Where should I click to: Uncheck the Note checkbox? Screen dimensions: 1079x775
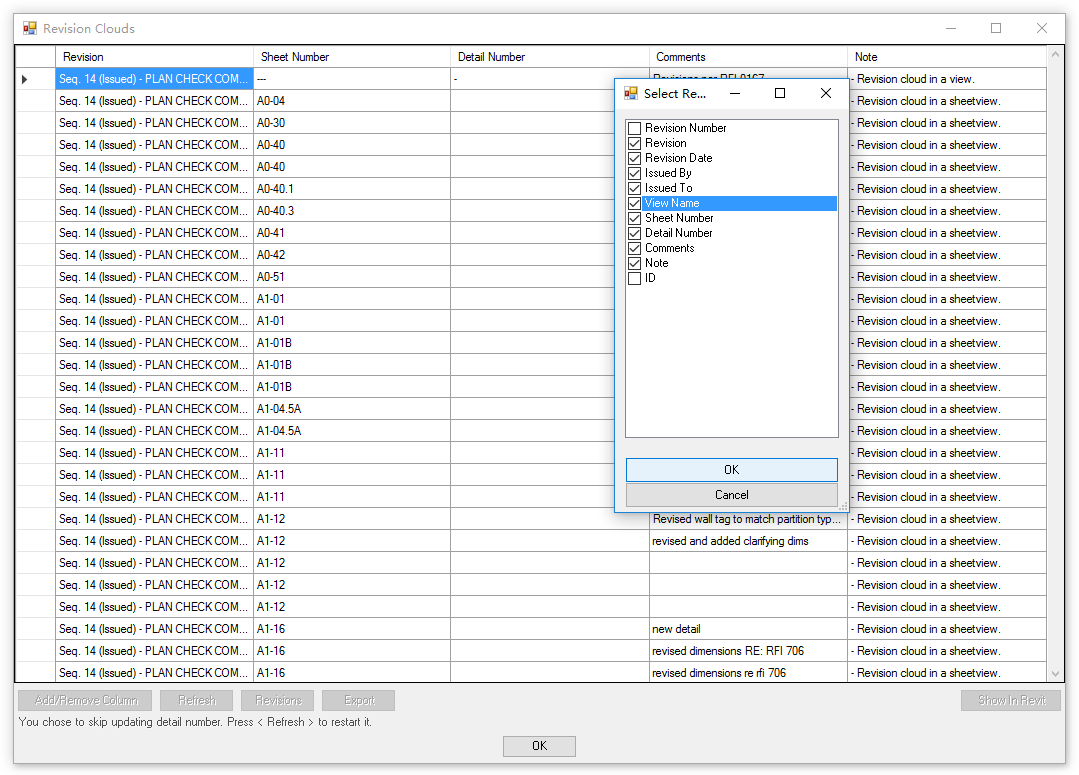click(x=634, y=263)
